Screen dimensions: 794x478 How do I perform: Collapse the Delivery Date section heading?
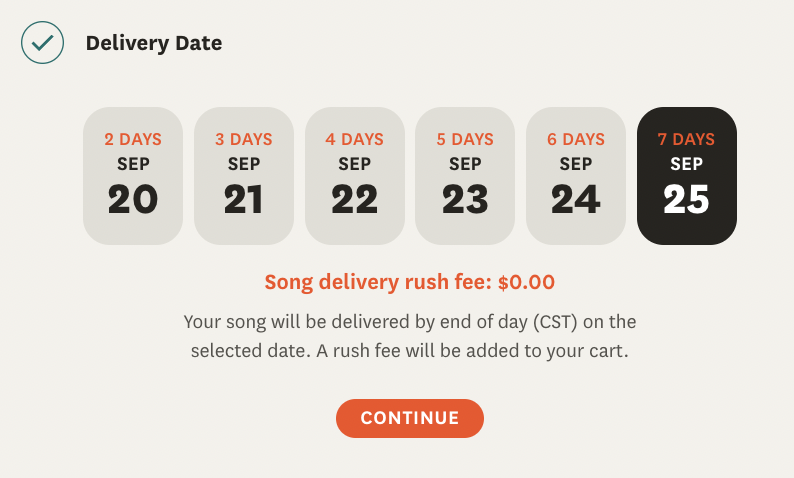point(154,43)
